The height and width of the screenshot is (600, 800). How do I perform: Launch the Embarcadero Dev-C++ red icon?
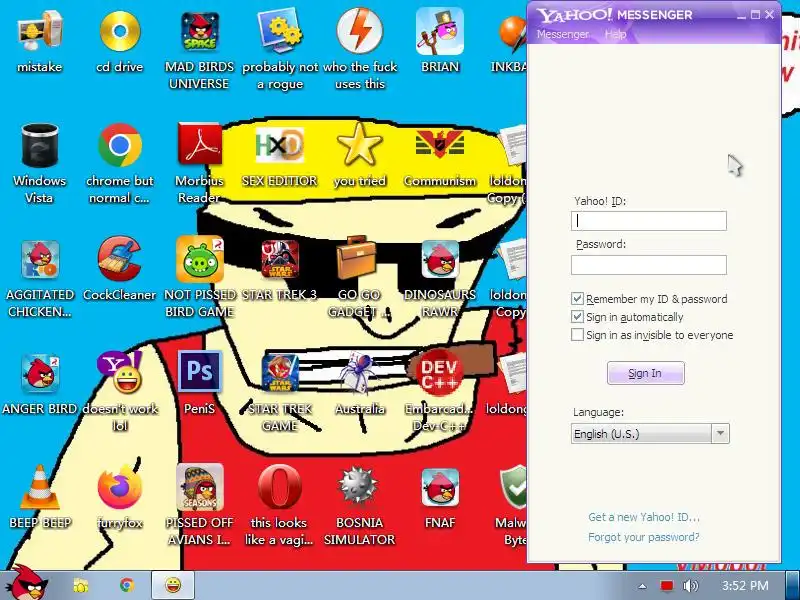(x=439, y=372)
